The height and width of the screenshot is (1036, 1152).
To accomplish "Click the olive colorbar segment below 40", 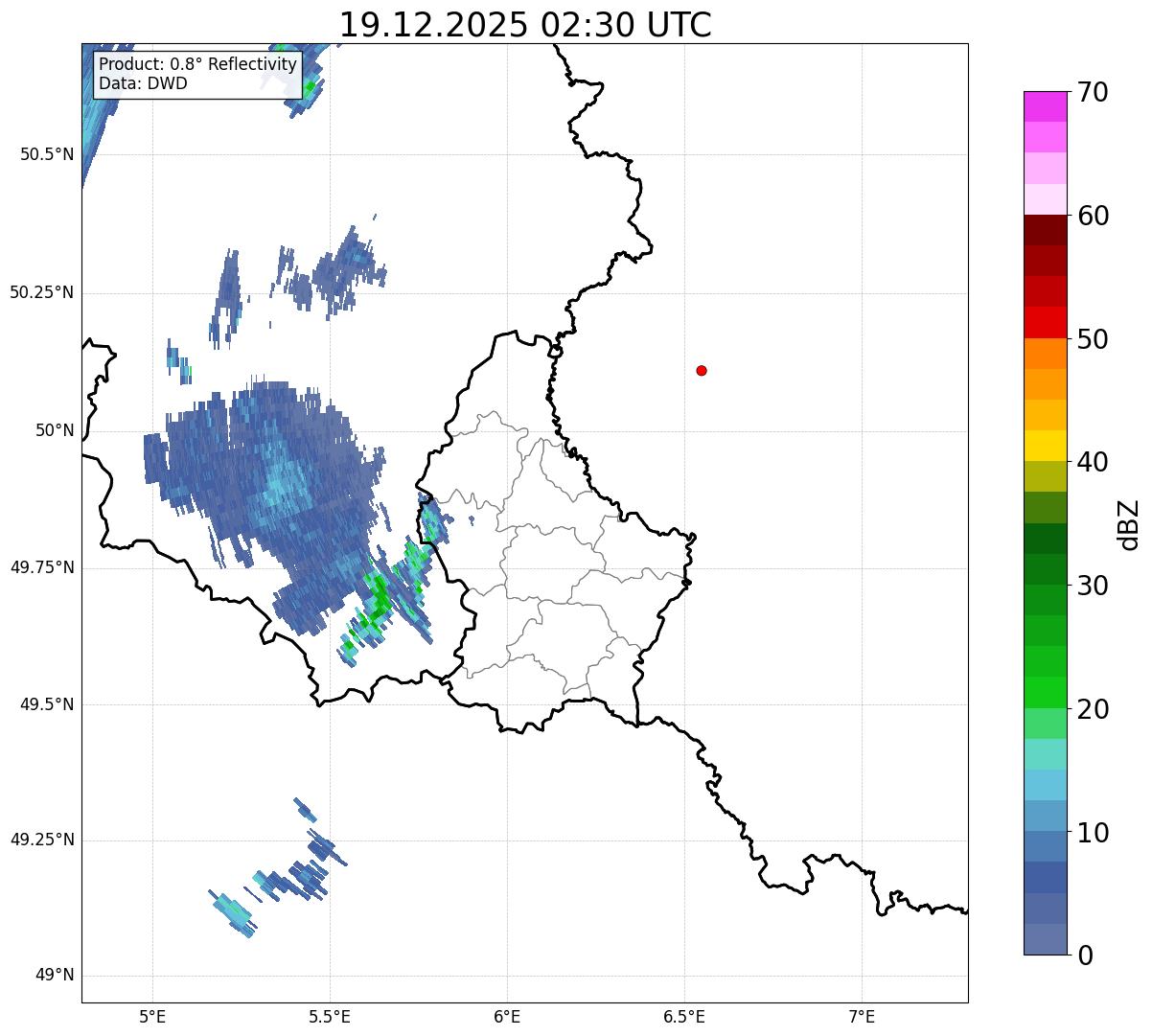I will point(1045,476).
